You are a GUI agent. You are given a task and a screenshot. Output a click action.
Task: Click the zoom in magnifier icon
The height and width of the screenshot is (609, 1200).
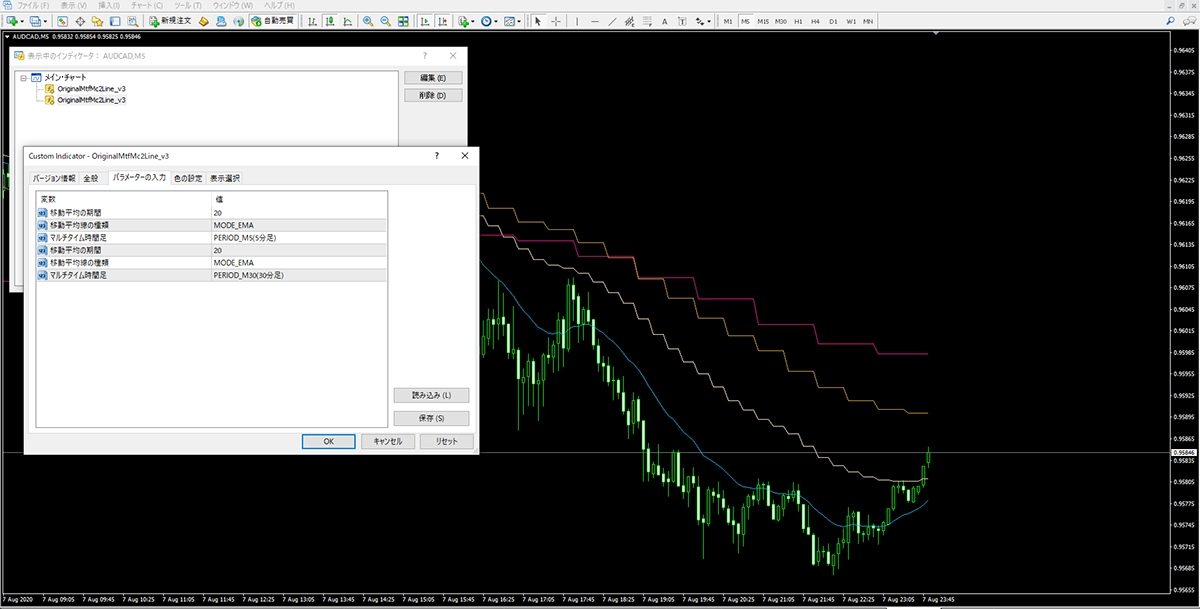tap(368, 21)
